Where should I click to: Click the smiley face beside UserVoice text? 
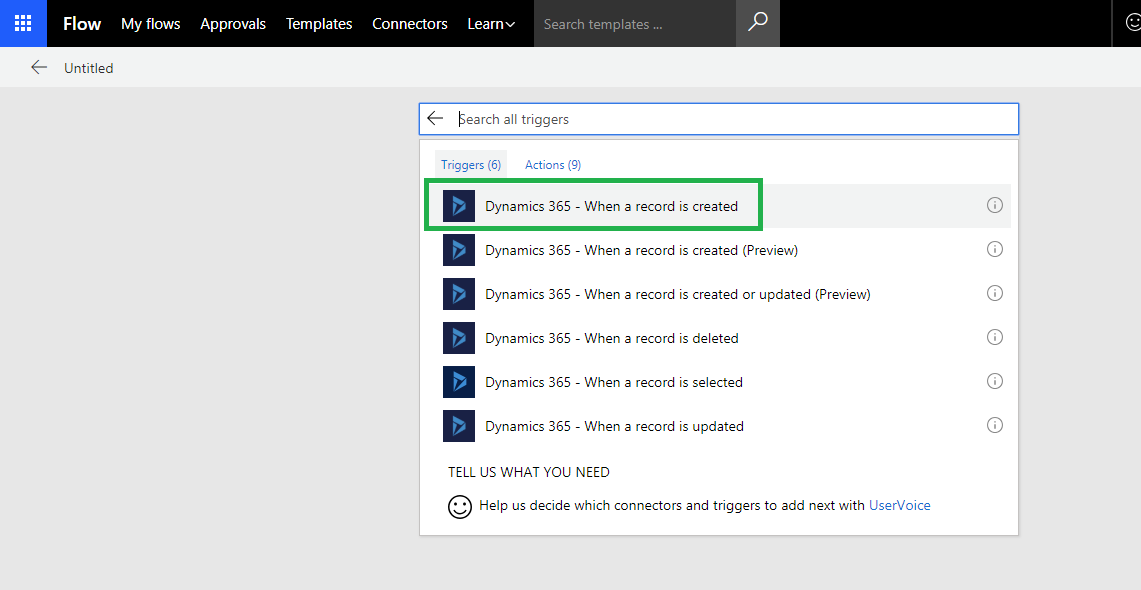460,506
